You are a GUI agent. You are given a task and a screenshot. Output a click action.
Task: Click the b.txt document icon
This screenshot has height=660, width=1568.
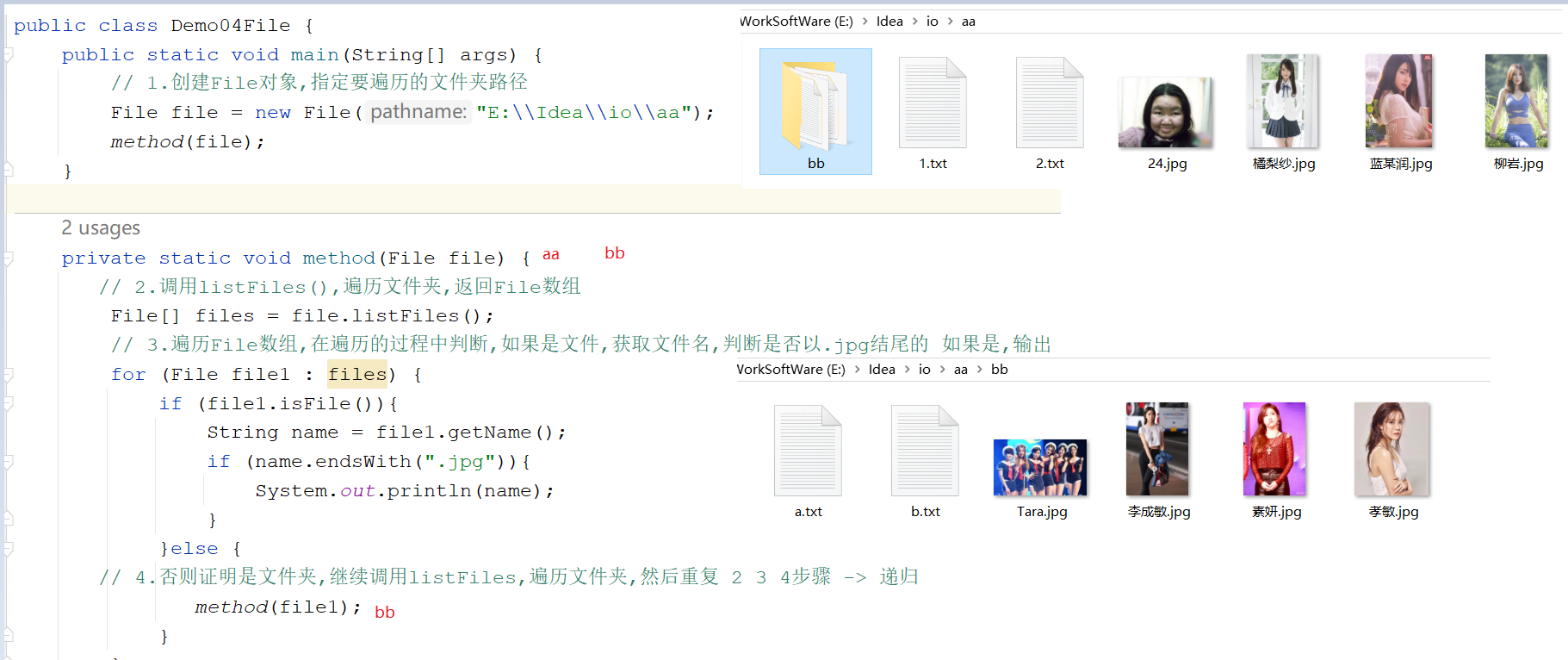pos(925,451)
